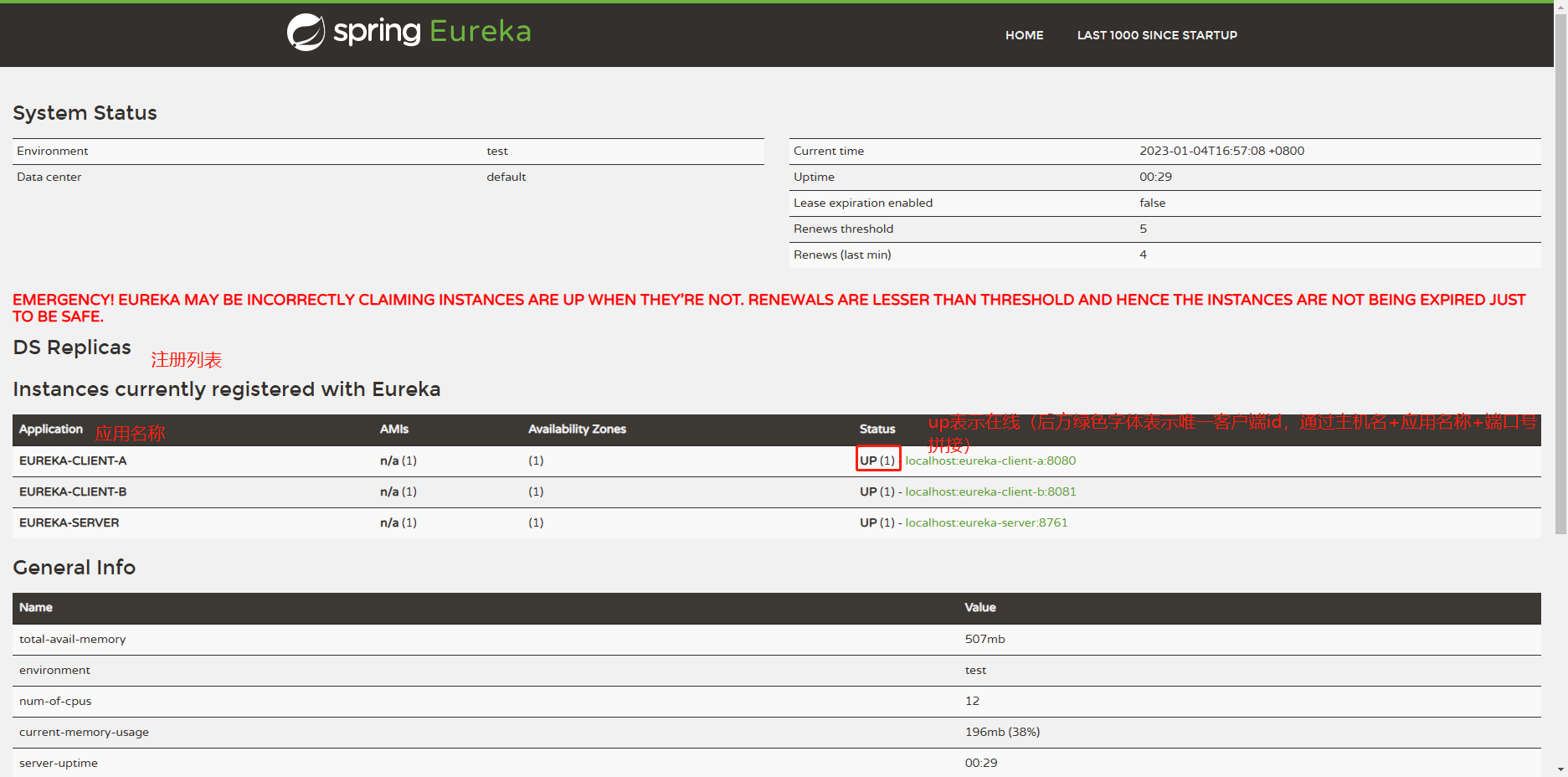Click the Lease expiration value 'false'
Image resolution: width=1568 pixels, height=777 pixels.
(1152, 203)
